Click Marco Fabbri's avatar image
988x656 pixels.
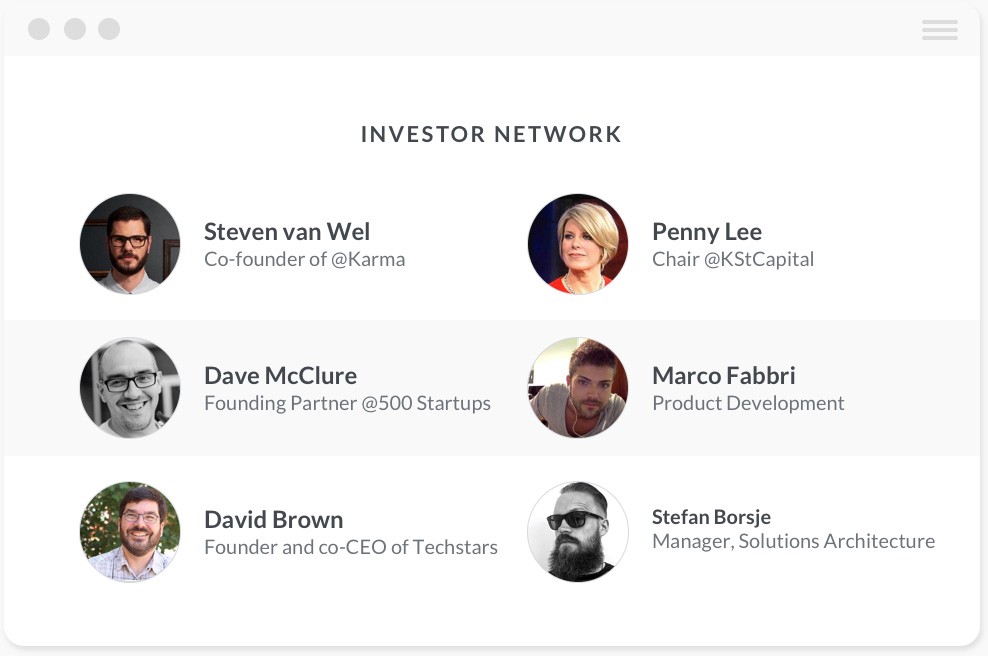(578, 388)
